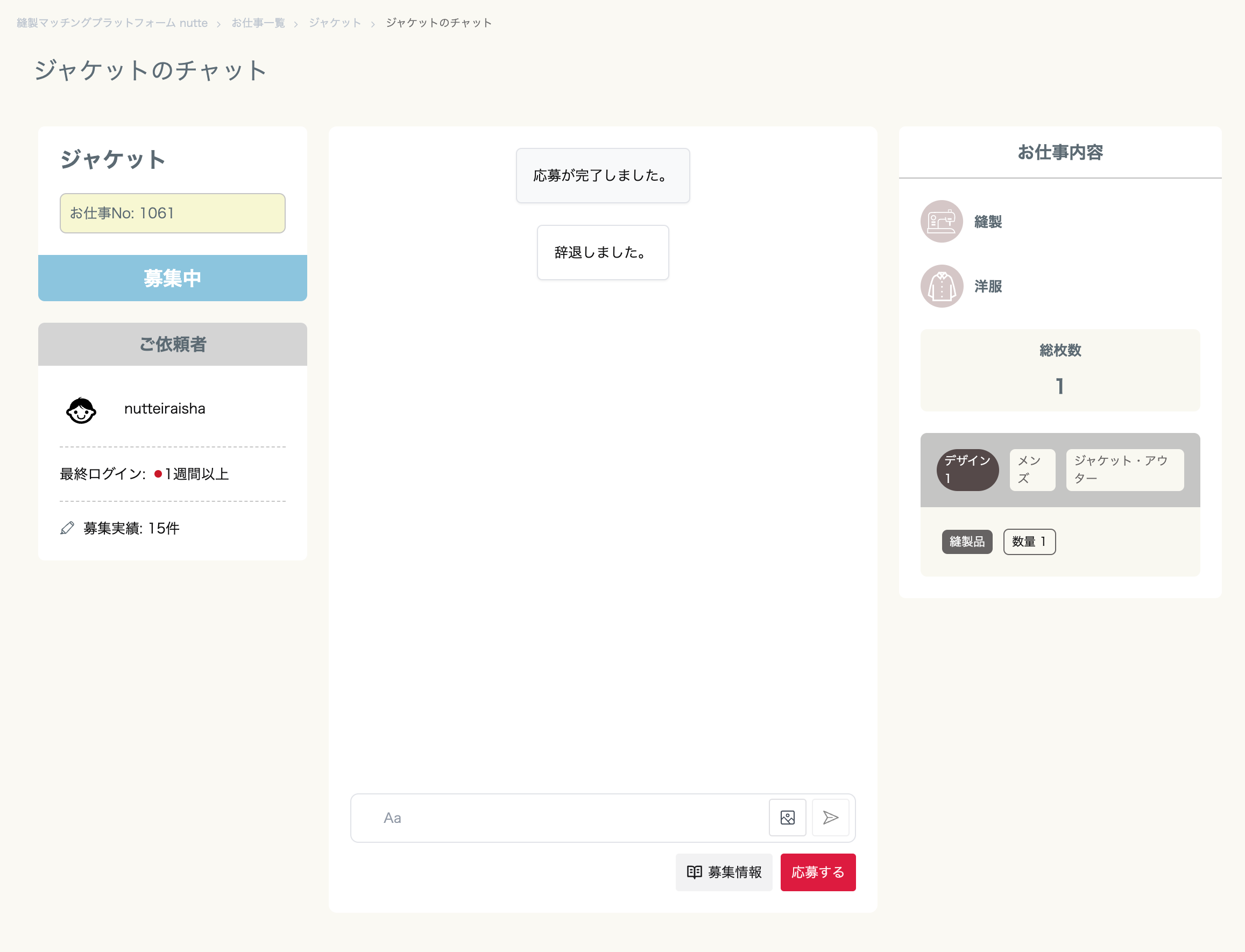Image resolution: width=1245 pixels, height=952 pixels.
Task: Click the 縫製 label text
Action: click(988, 222)
